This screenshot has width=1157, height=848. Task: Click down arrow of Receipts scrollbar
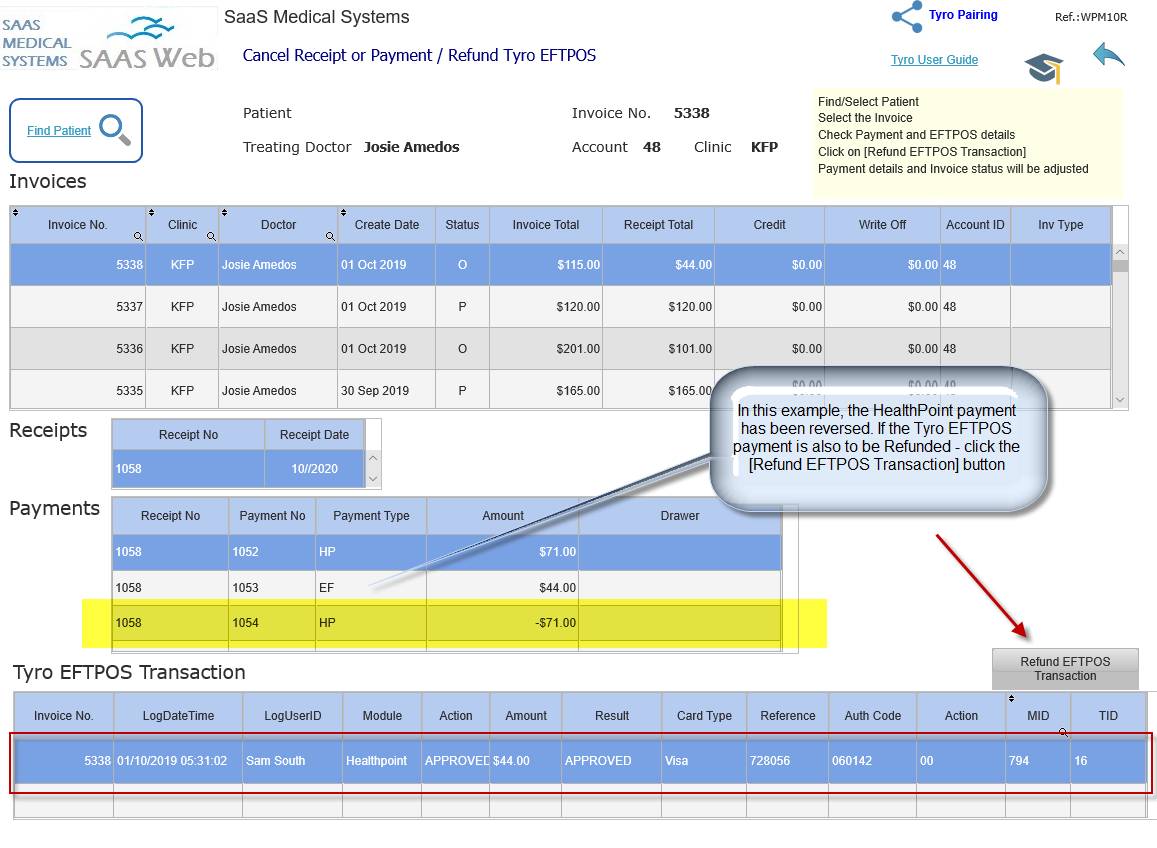(373, 479)
